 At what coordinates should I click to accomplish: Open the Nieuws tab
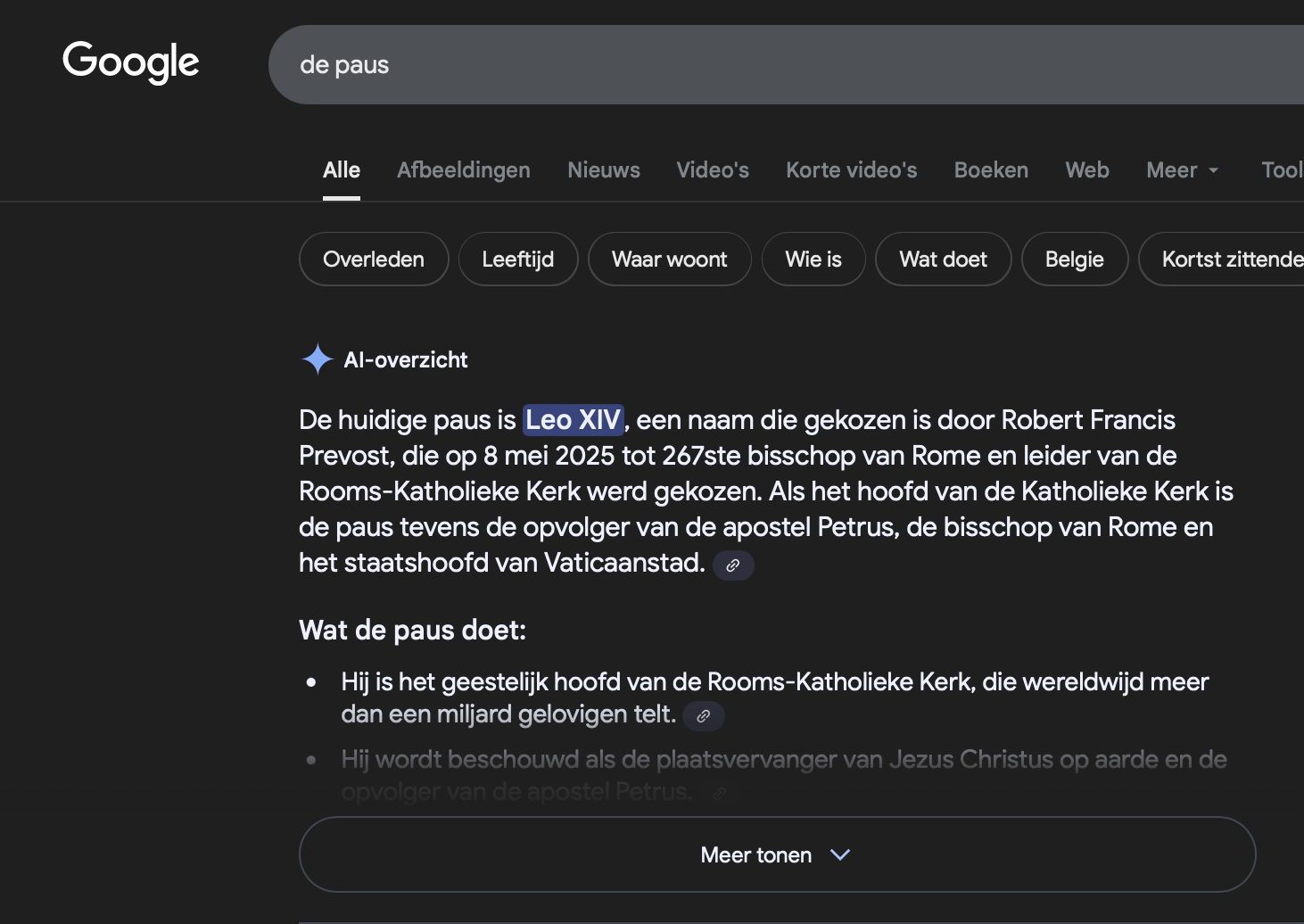[603, 170]
